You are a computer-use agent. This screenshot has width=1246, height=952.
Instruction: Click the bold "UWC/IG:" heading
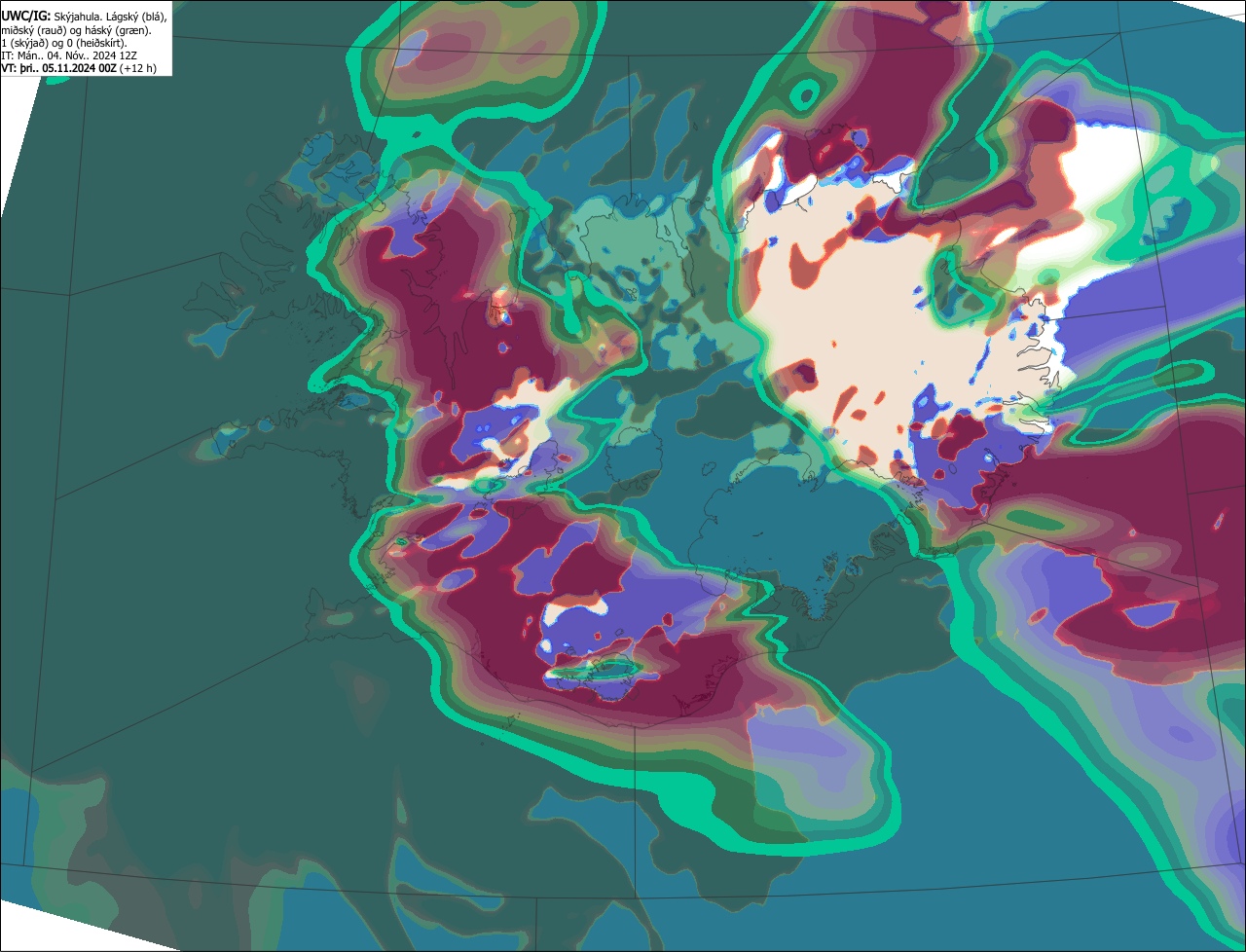pos(26,17)
